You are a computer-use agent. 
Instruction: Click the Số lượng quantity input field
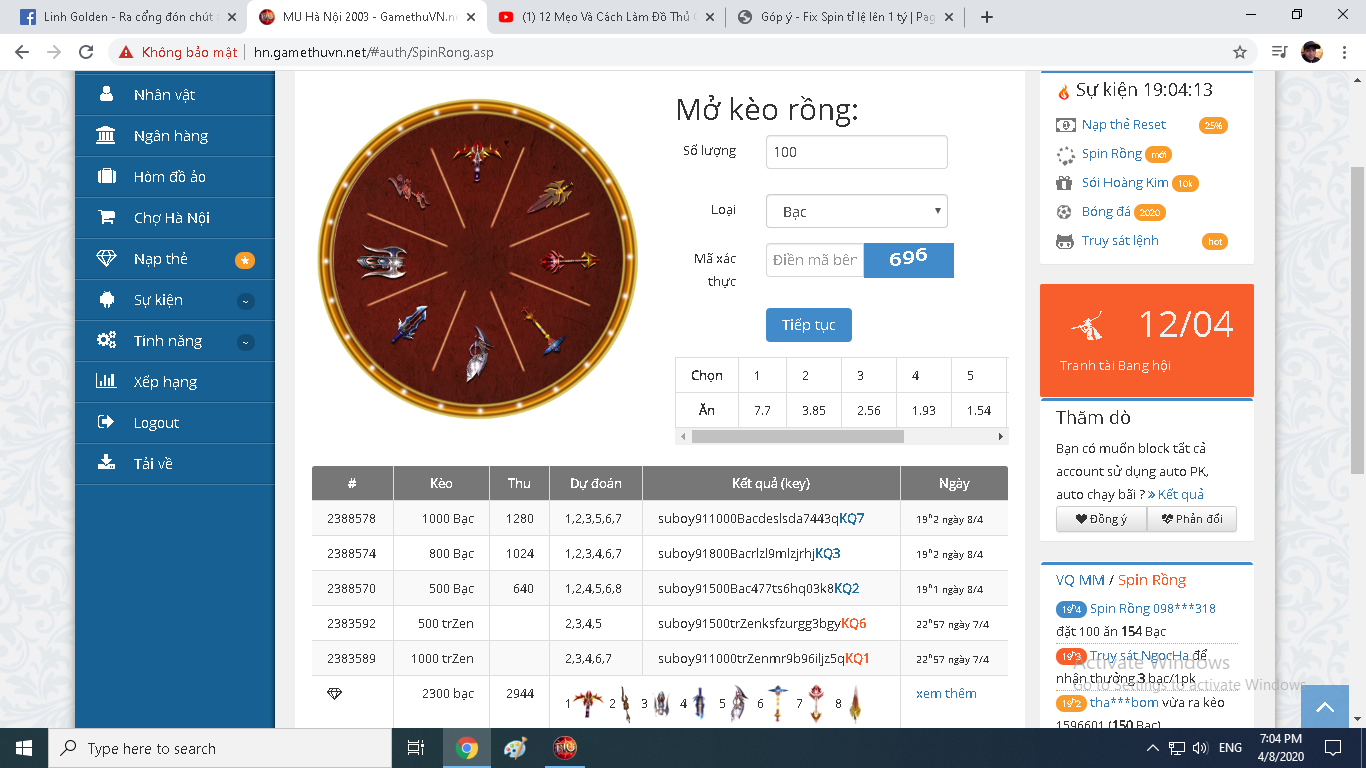(x=856, y=152)
